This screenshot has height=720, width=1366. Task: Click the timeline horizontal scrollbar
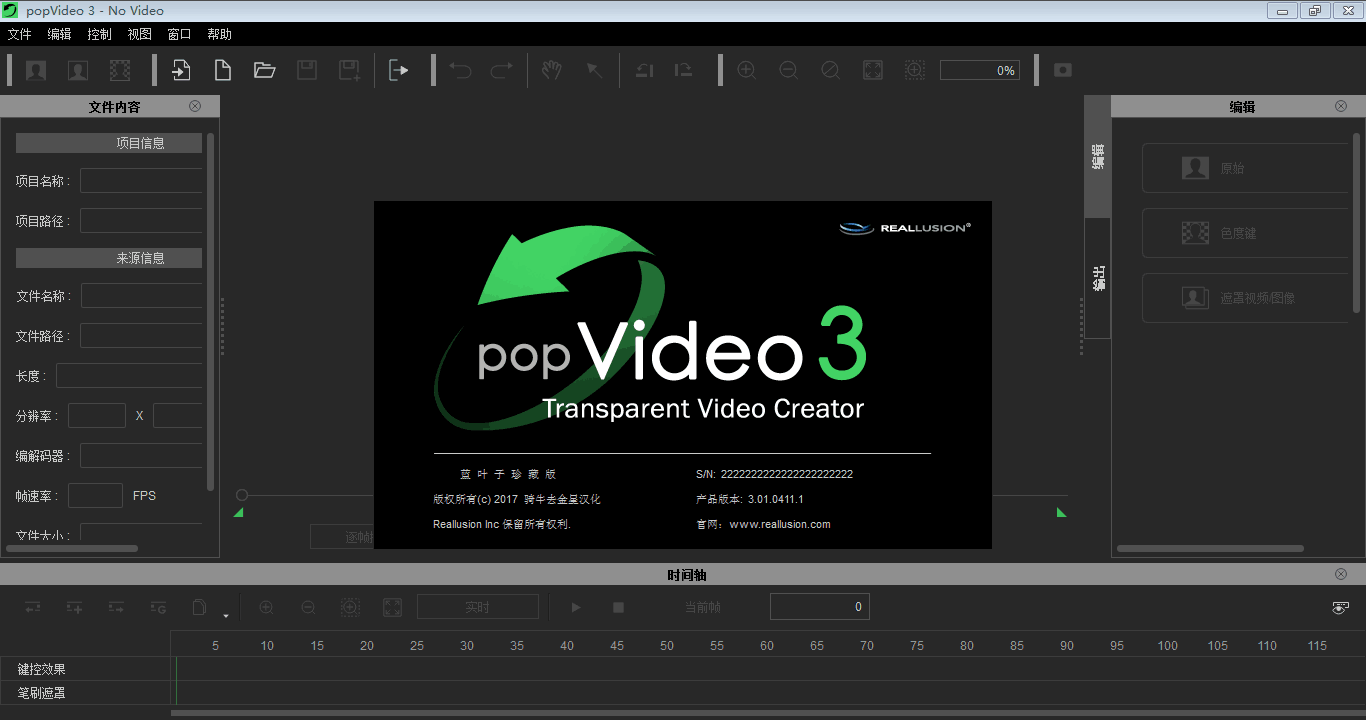point(767,713)
